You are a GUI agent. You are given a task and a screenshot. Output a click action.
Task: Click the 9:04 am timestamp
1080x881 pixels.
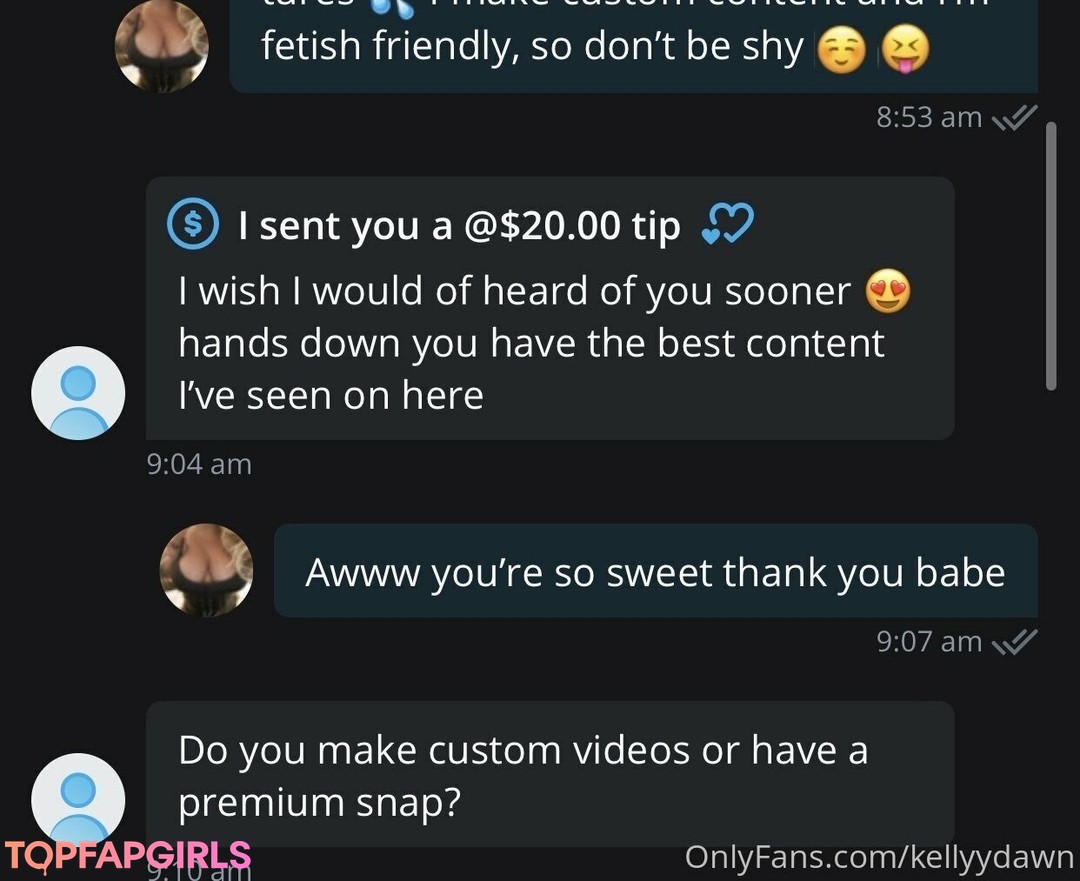tap(199, 464)
